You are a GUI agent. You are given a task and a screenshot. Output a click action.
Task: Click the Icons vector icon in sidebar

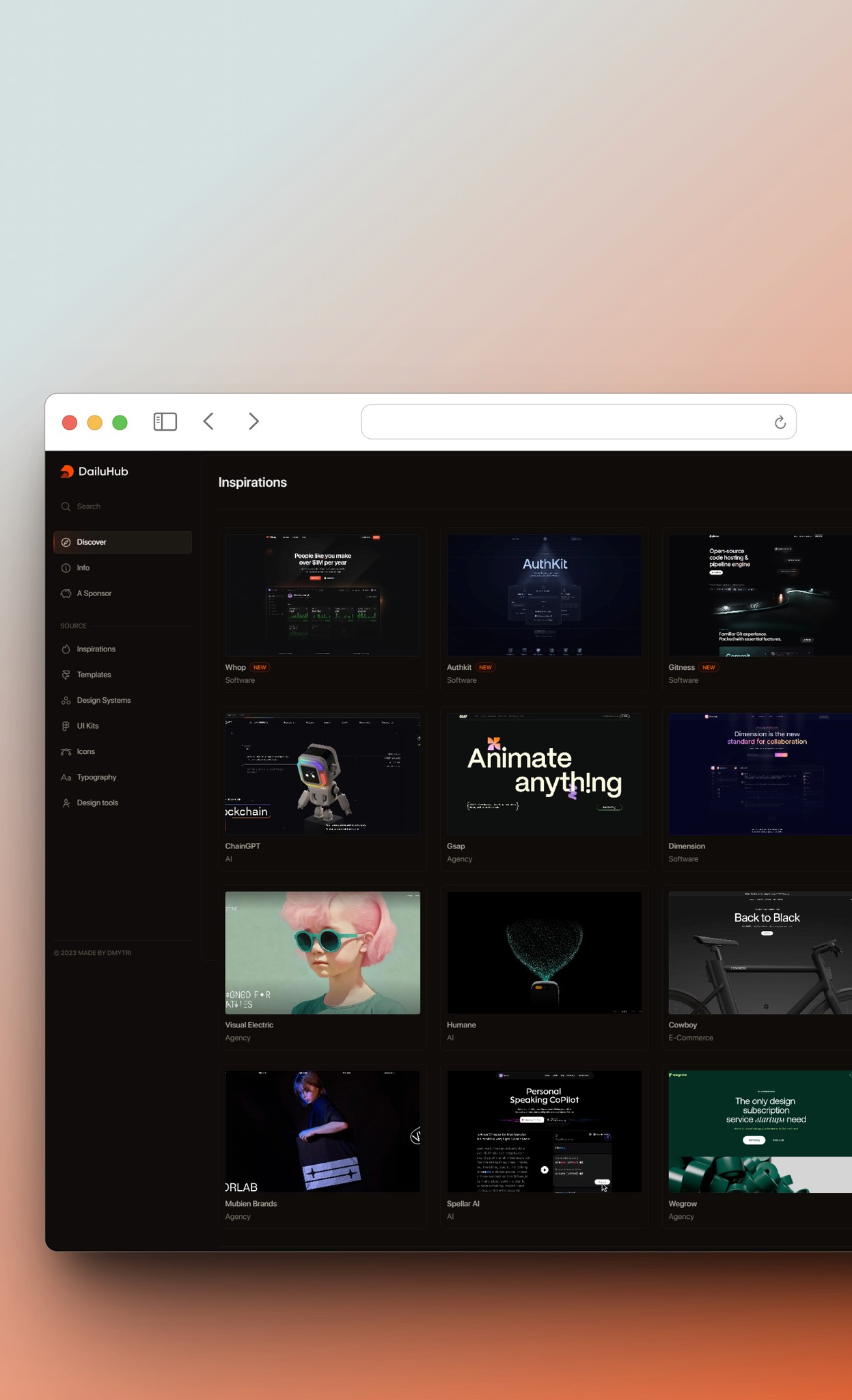point(66,752)
